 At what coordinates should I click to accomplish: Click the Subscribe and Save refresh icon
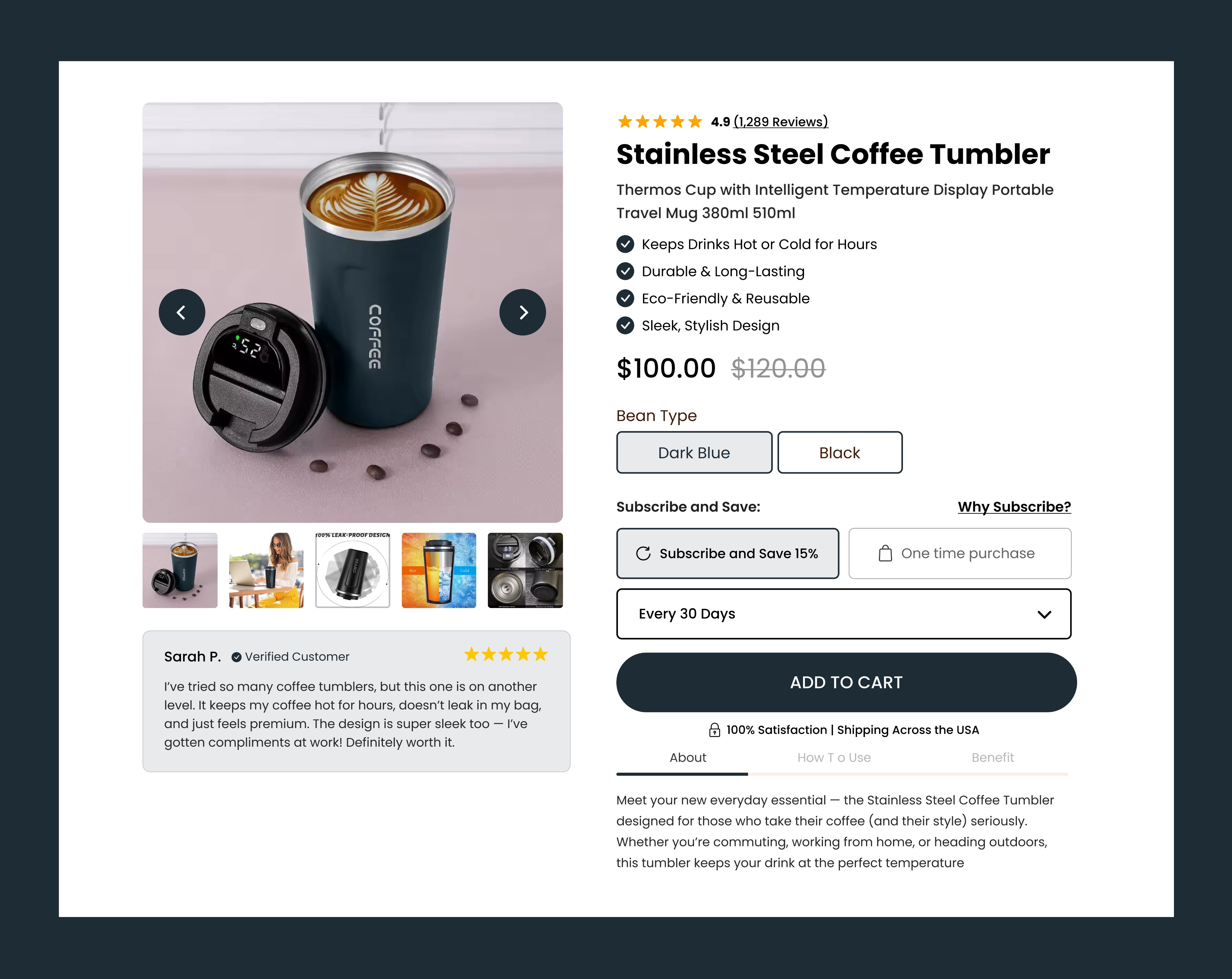[x=643, y=553]
